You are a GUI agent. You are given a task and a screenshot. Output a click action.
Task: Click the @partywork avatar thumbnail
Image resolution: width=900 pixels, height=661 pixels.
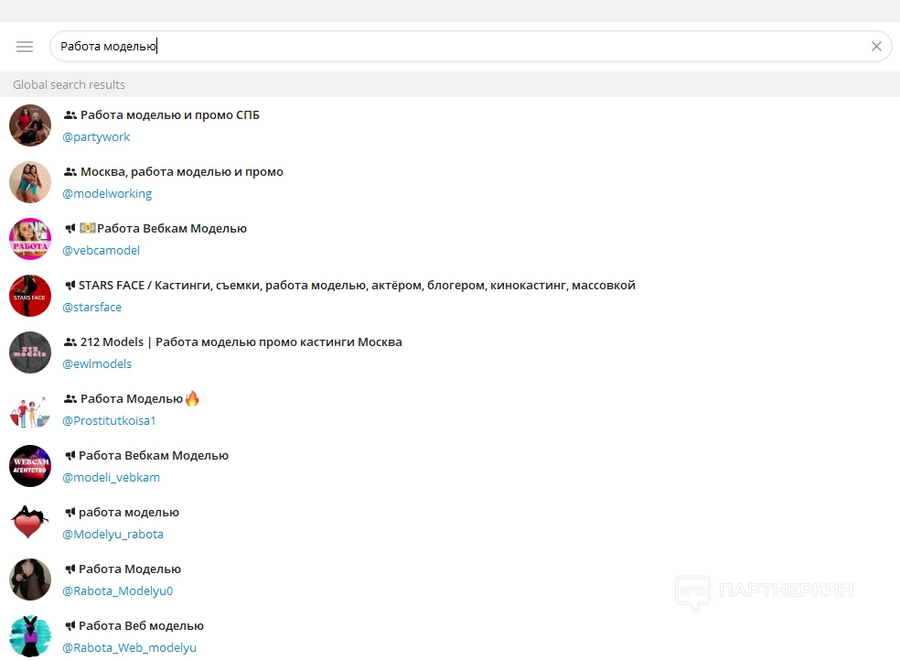(x=30, y=126)
